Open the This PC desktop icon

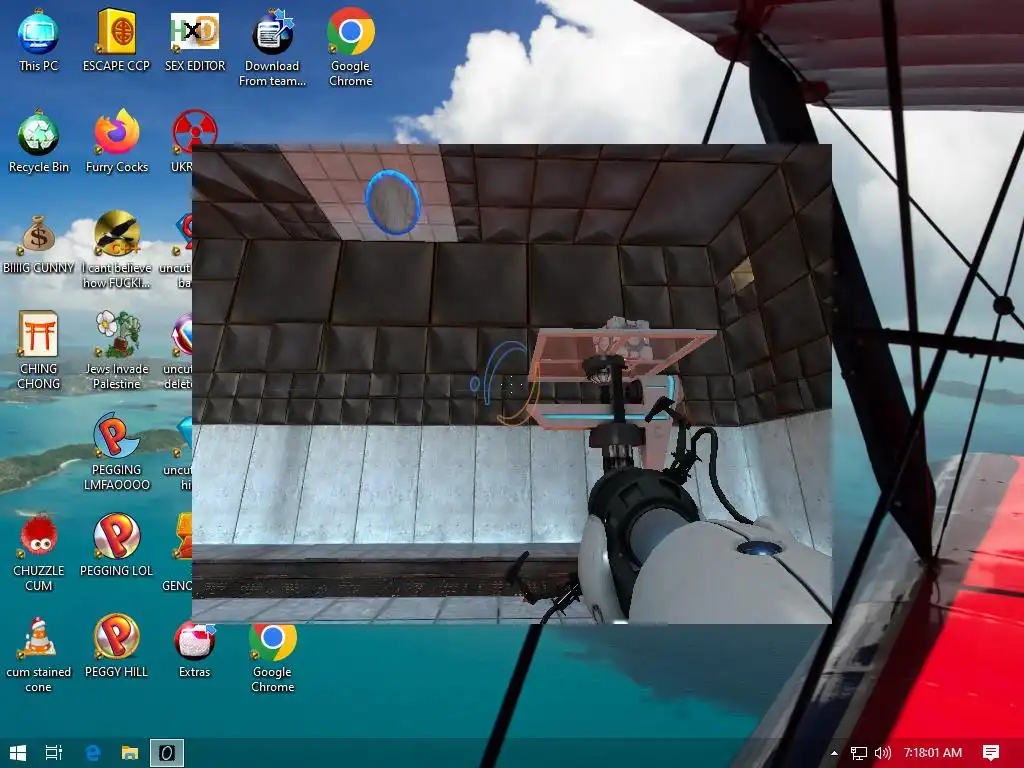[39, 40]
